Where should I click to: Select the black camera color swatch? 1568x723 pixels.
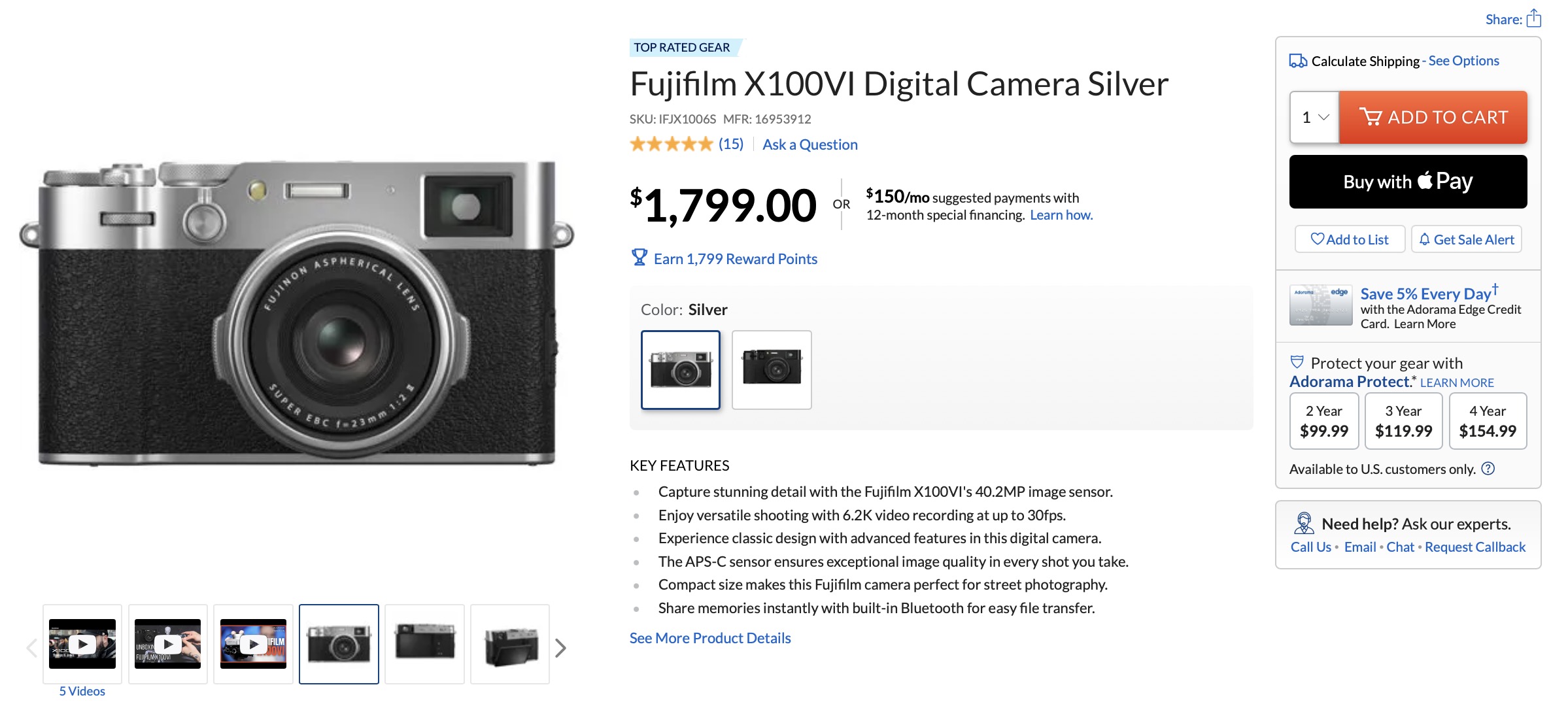click(x=772, y=370)
